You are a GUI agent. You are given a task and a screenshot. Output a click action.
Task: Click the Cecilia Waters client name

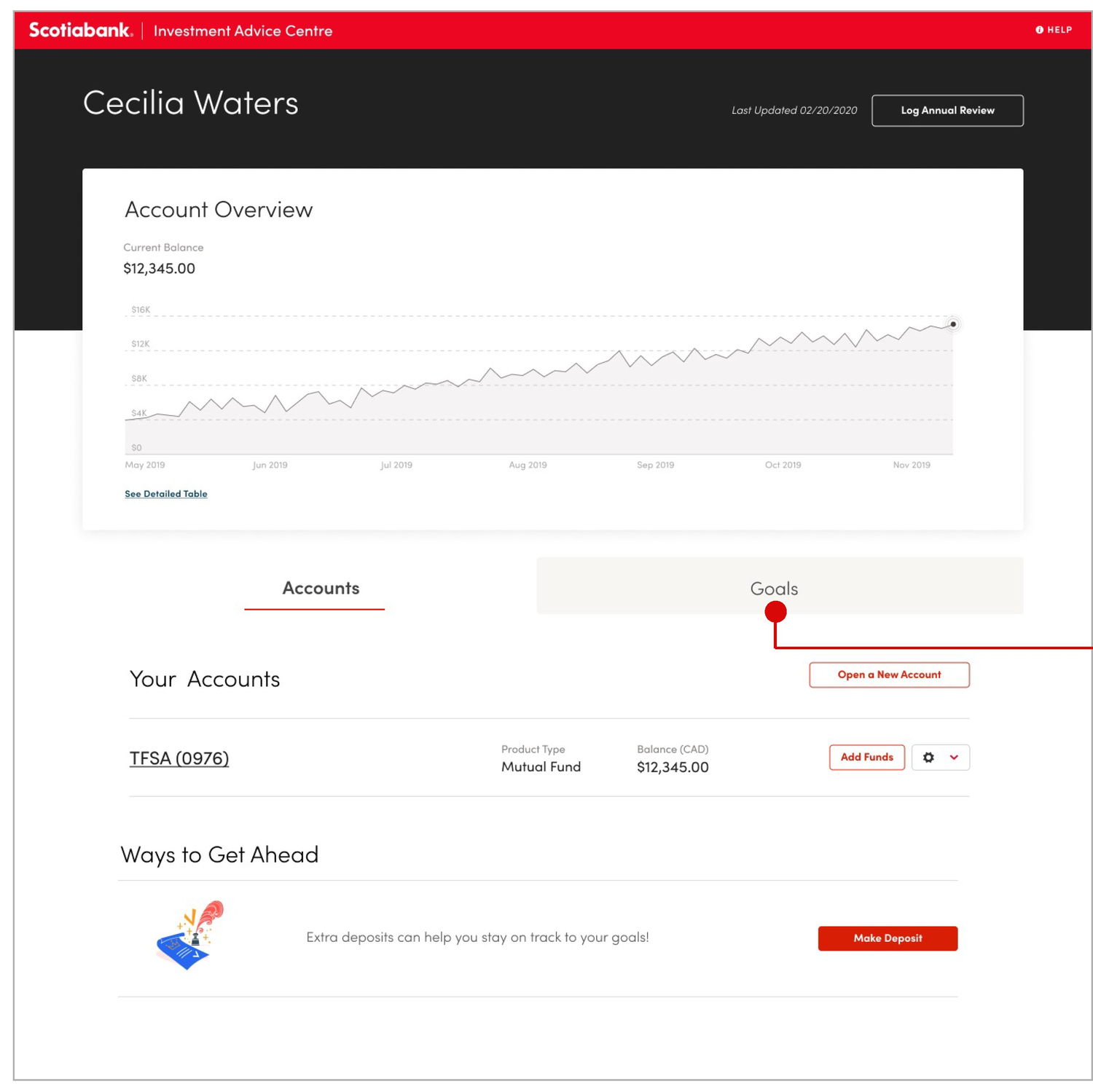pyautogui.click(x=190, y=103)
